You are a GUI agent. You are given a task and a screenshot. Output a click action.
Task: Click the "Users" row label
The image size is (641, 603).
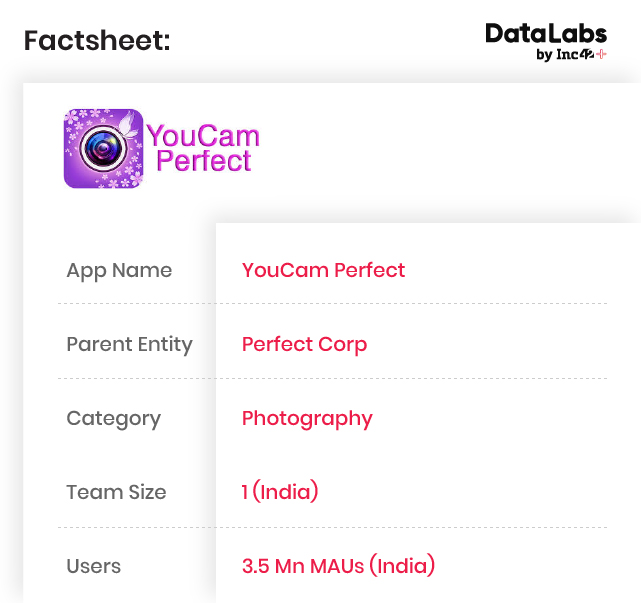pyautogui.click(x=93, y=566)
